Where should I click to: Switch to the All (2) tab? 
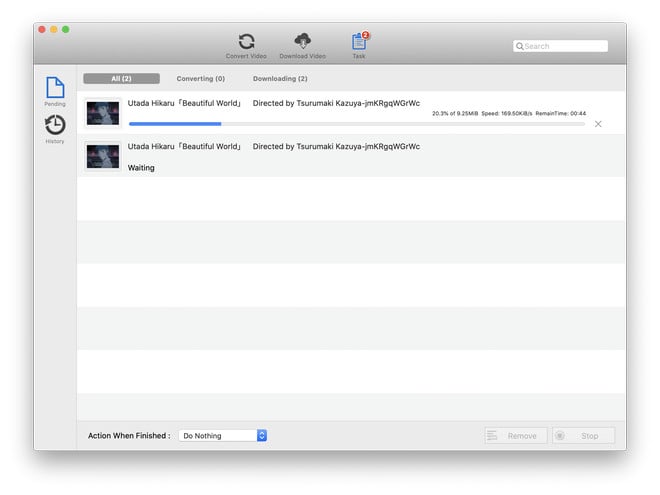[x=121, y=79]
